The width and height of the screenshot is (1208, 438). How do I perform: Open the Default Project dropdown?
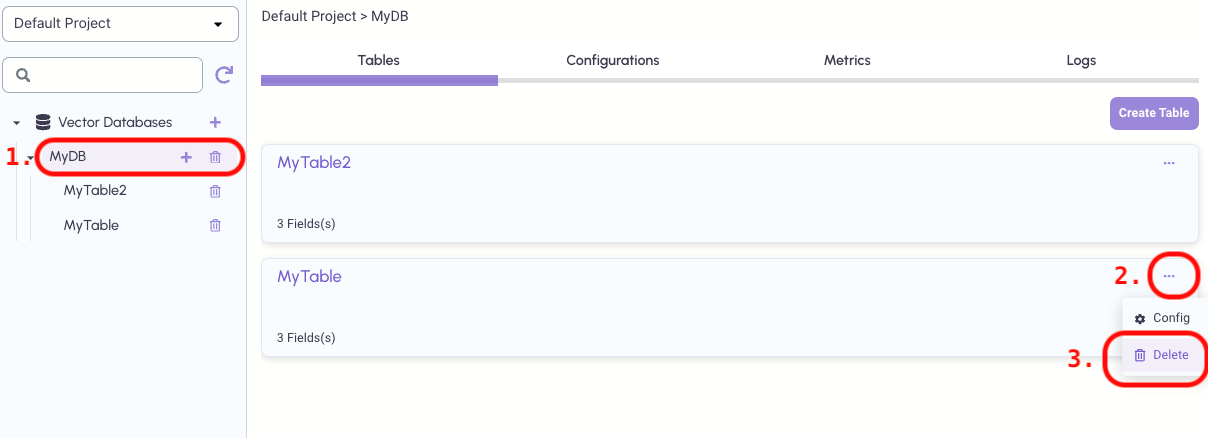pyautogui.click(x=120, y=23)
